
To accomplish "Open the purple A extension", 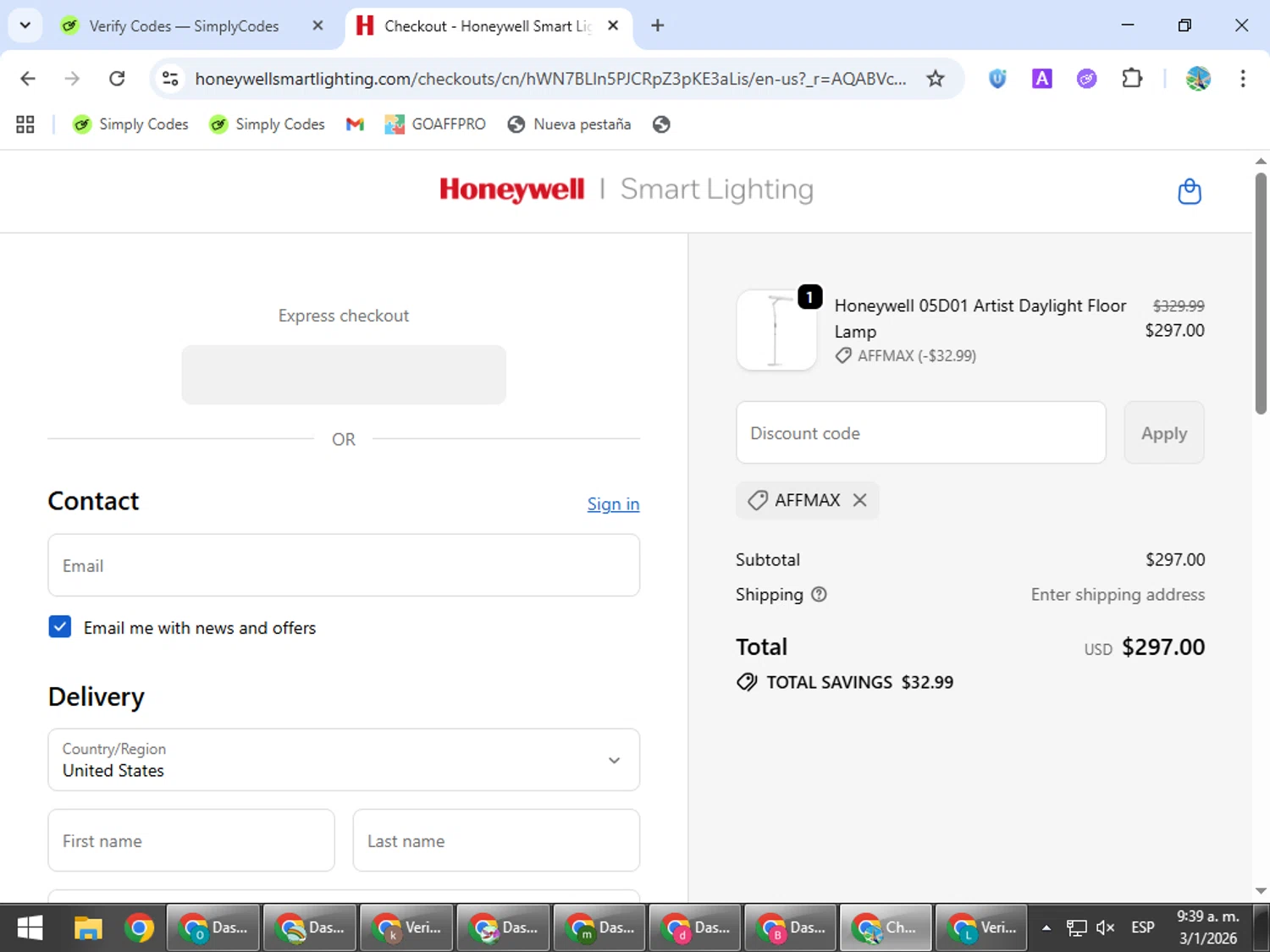I will tap(1041, 79).
